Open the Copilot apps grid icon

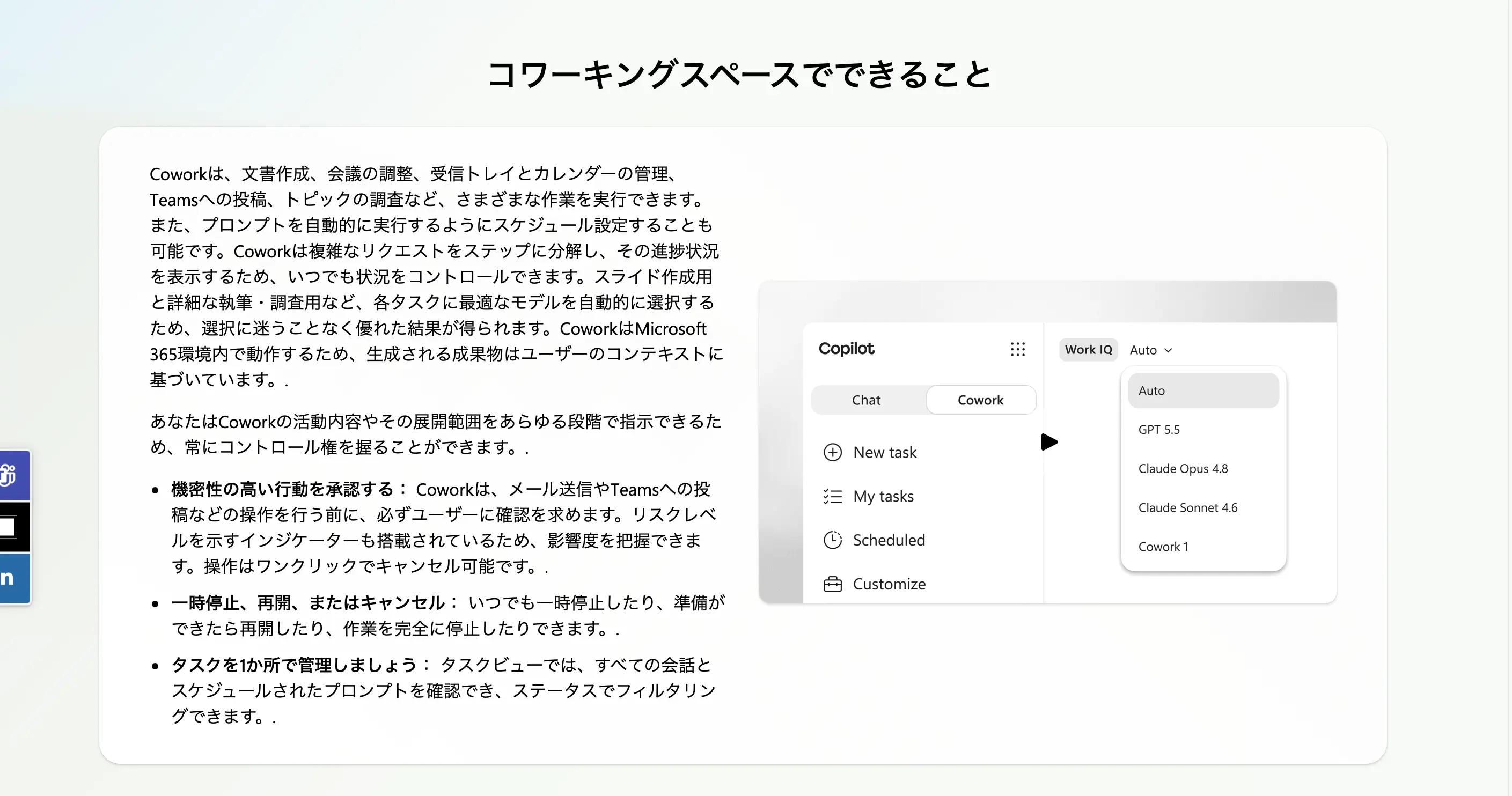click(x=1018, y=350)
